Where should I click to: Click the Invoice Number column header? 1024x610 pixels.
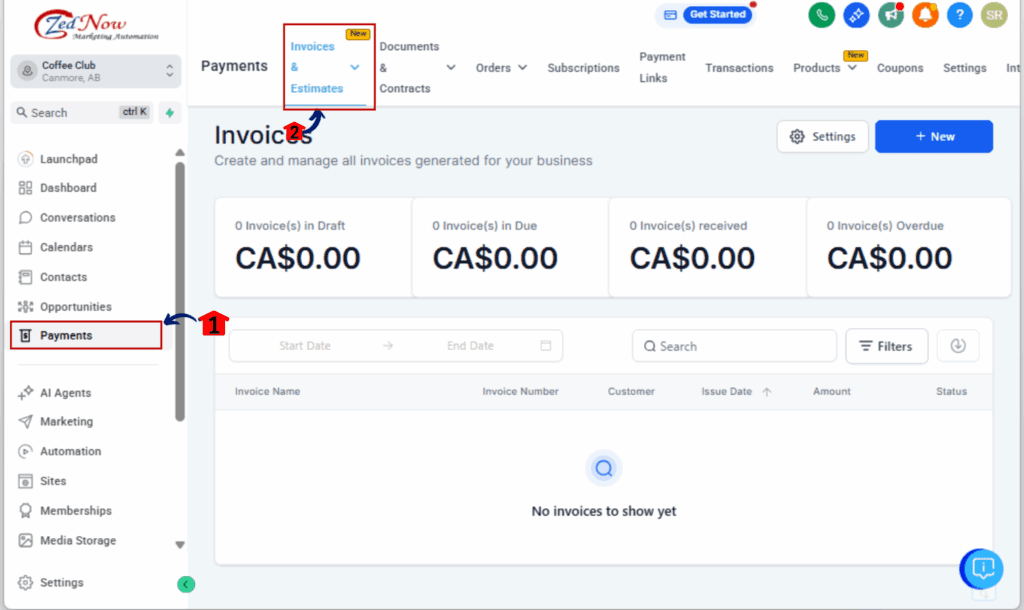520,391
